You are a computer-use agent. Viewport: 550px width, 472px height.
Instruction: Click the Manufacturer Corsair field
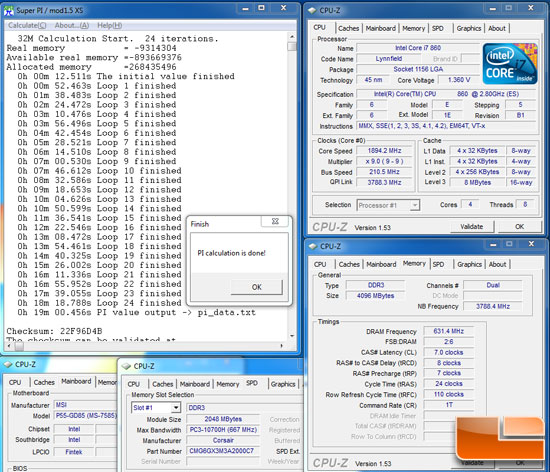pyautogui.click(x=223, y=440)
